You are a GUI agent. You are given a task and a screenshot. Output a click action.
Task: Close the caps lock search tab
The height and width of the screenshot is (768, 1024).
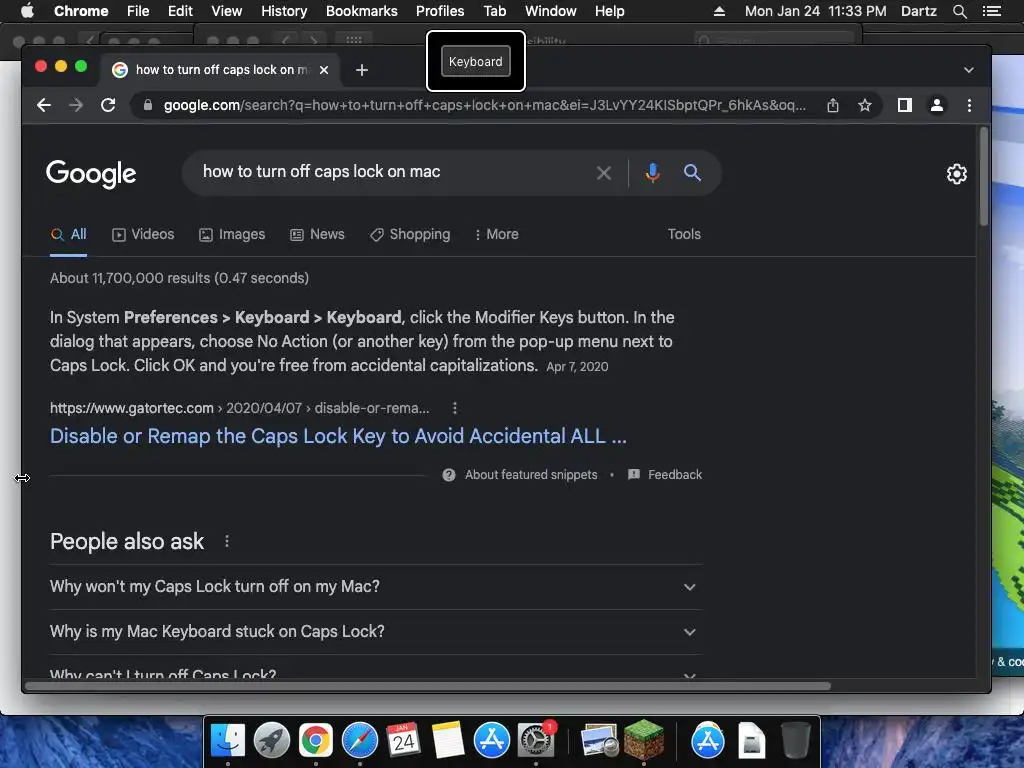324,70
